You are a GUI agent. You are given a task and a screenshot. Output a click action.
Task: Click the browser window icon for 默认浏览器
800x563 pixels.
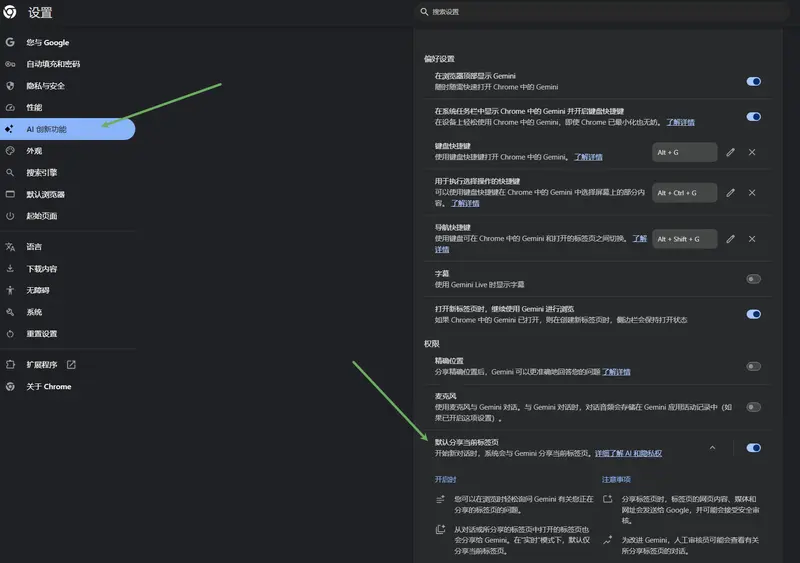(10, 194)
